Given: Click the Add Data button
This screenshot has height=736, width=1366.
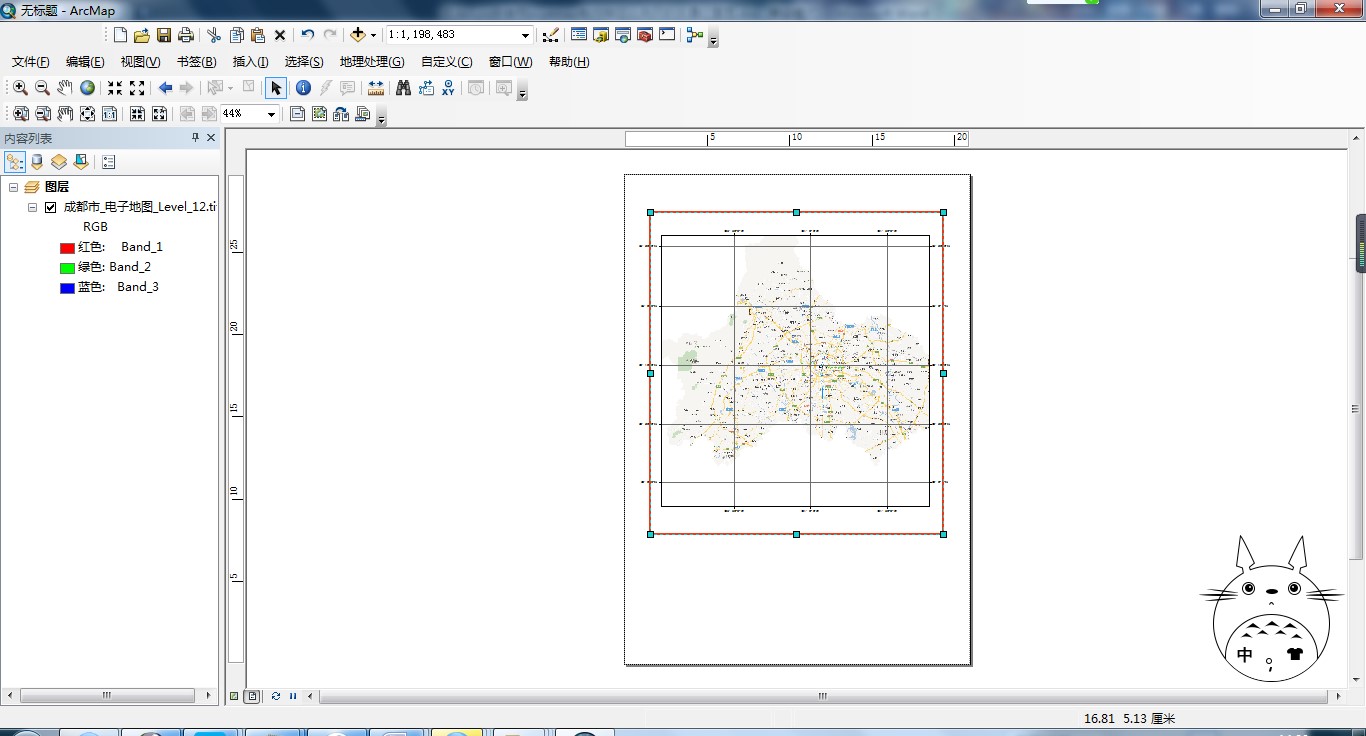Looking at the screenshot, I should (x=358, y=35).
